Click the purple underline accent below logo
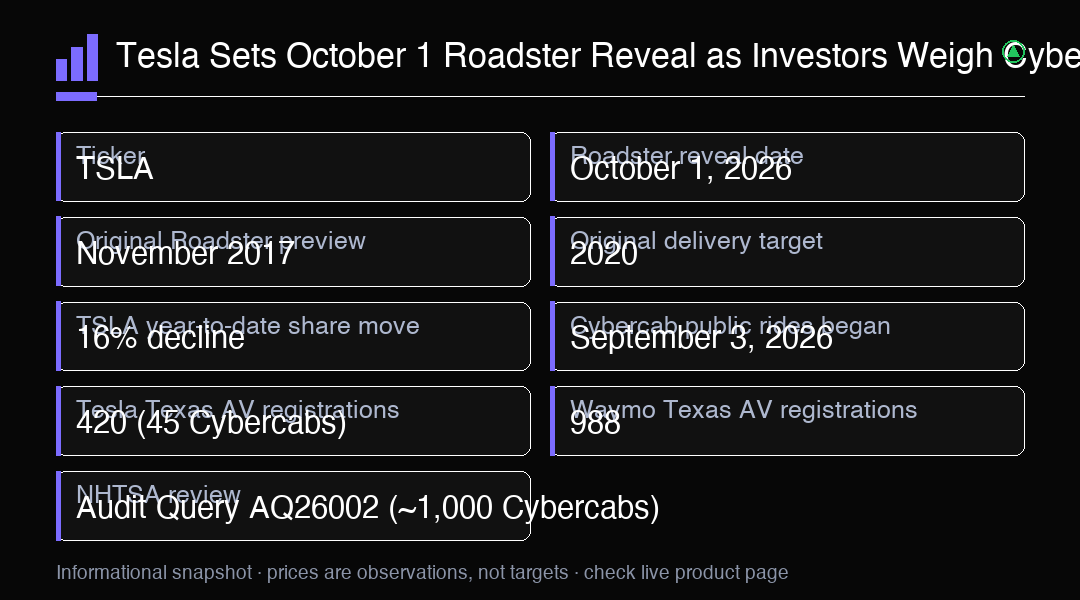This screenshot has width=1080, height=600. pos(76,96)
